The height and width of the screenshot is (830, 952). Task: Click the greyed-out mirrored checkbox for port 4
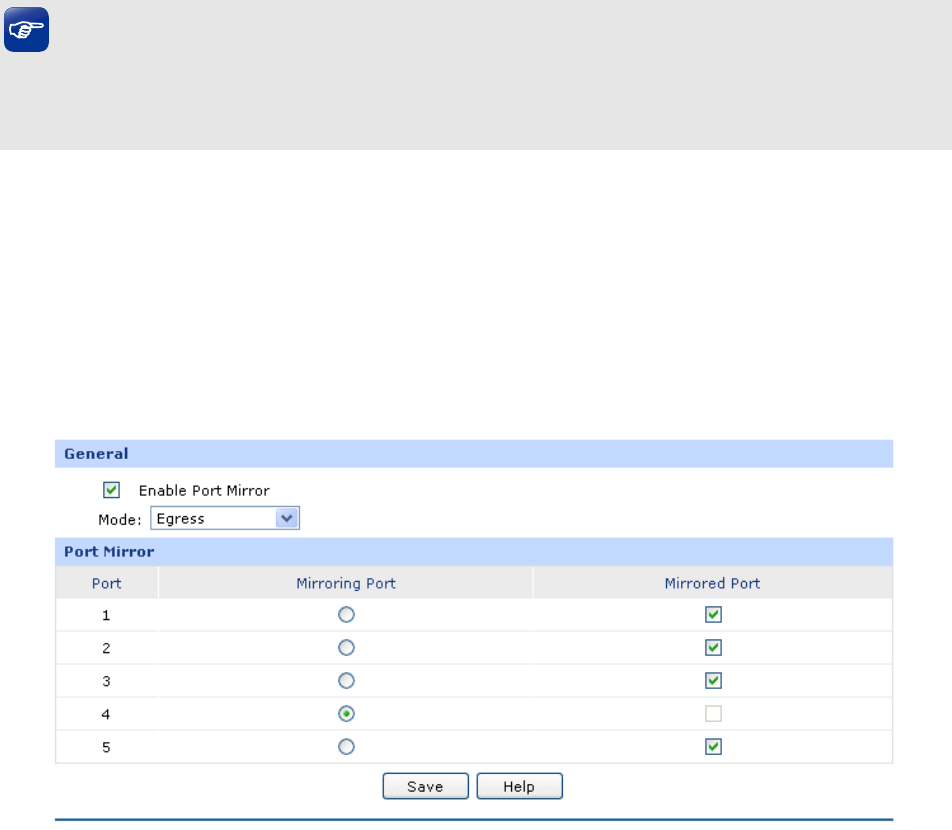(713, 714)
